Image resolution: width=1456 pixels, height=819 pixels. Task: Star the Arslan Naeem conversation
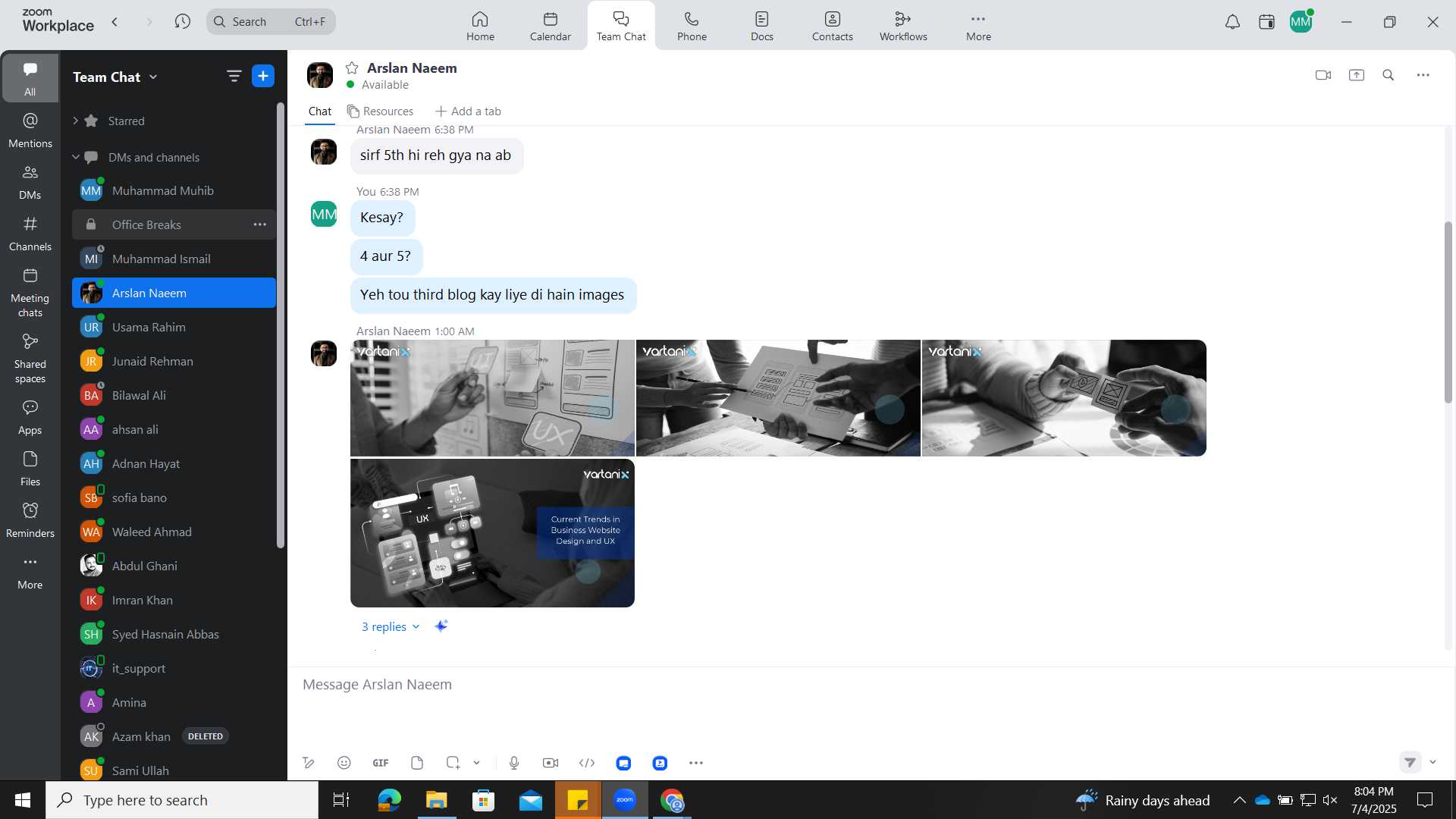point(352,68)
